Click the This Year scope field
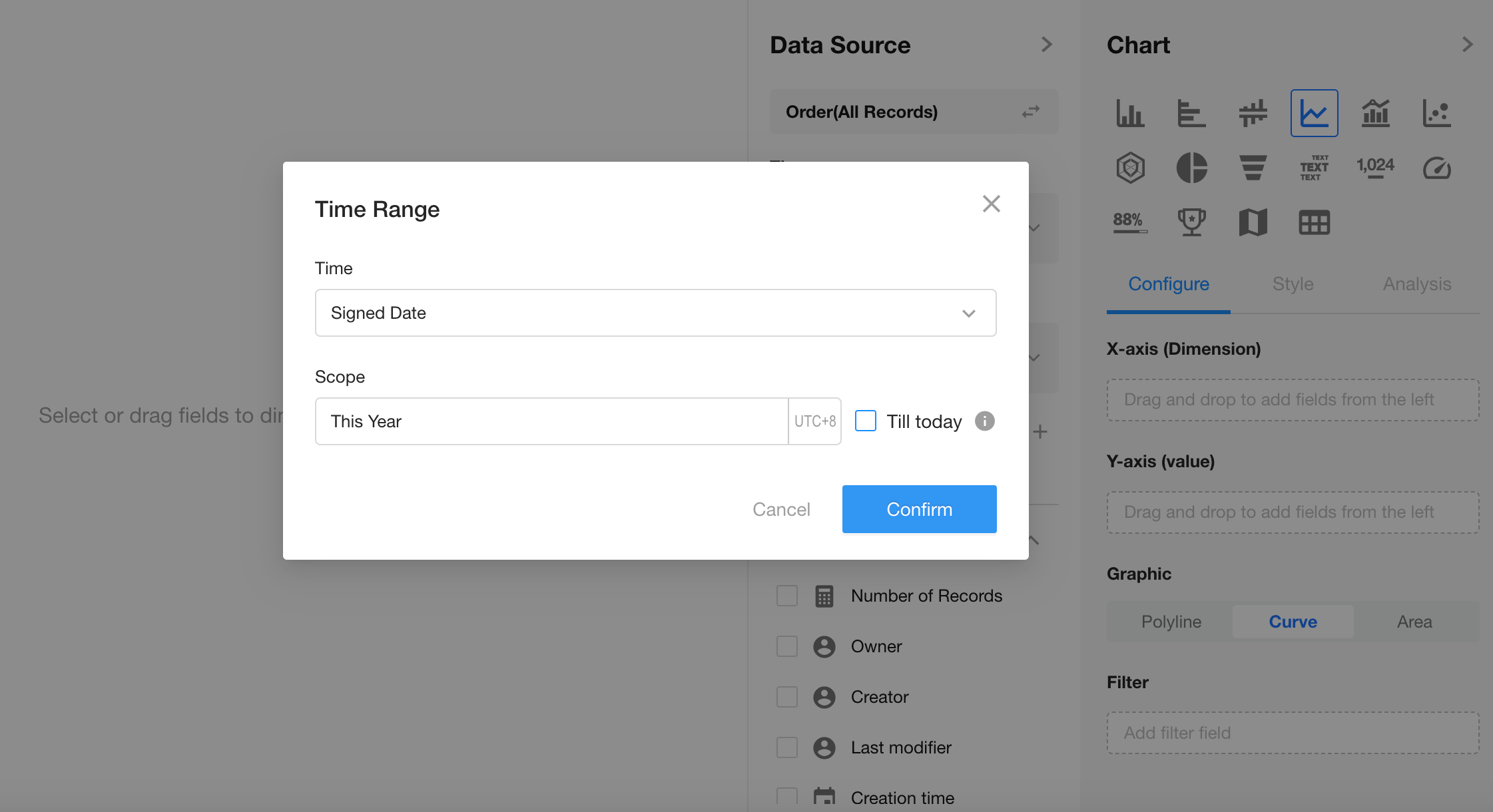The image size is (1493, 812). (x=551, y=421)
